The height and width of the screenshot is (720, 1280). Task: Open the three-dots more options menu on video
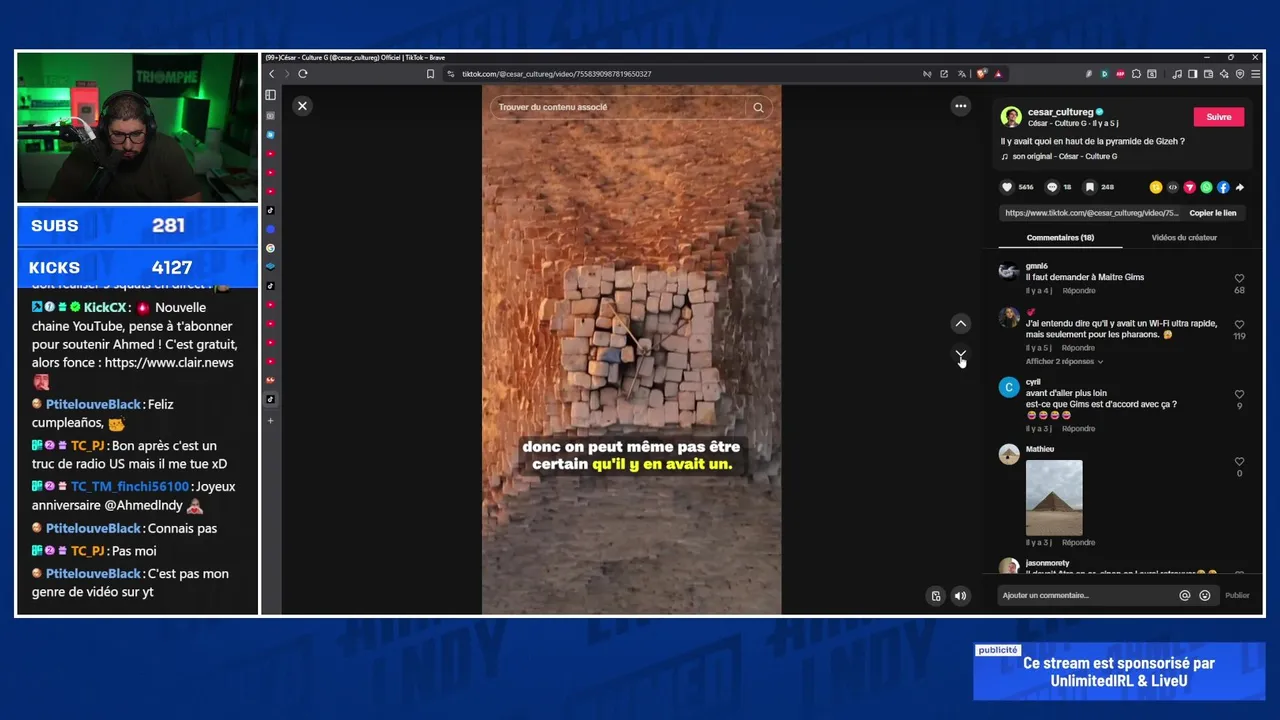(x=960, y=106)
